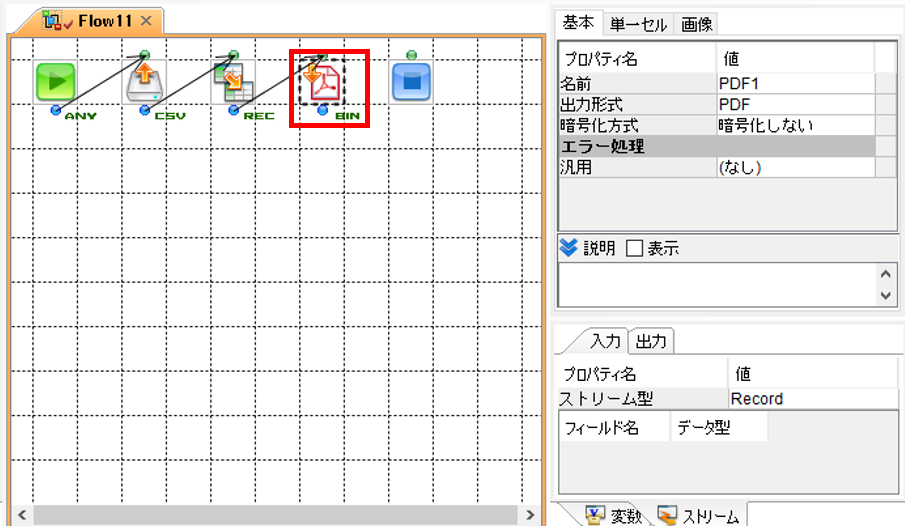Click the 説明 text area
This screenshot has width=905, height=526.
pos(716,285)
